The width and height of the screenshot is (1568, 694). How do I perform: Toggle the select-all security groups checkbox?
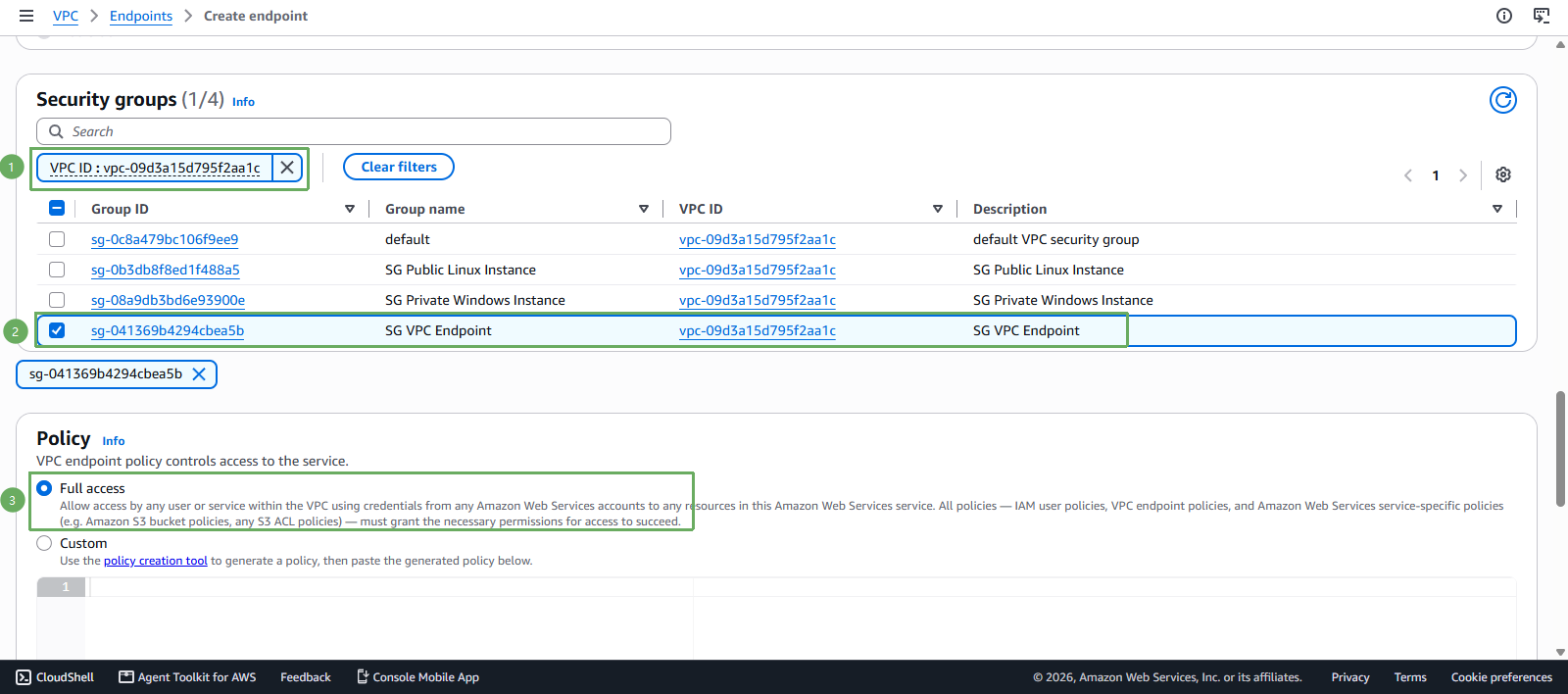pos(57,208)
